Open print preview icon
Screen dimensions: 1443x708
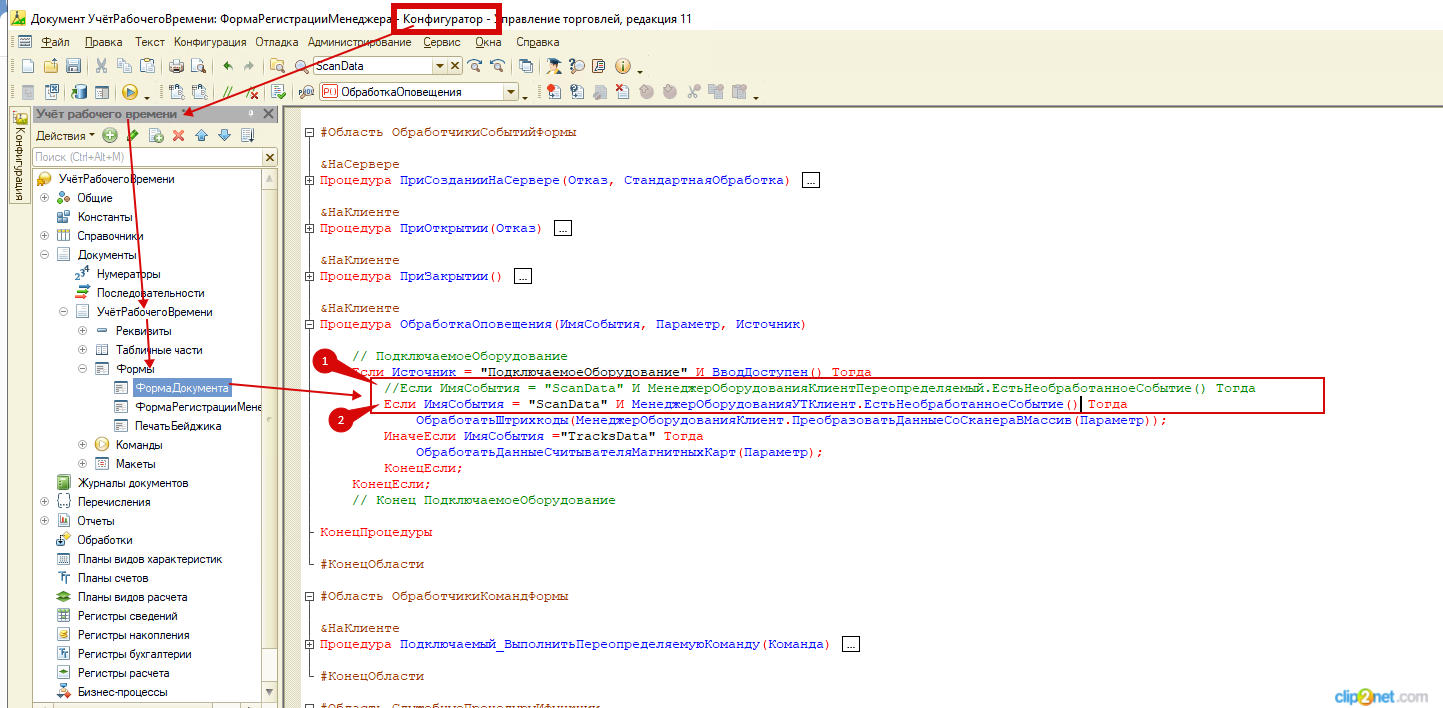click(198, 66)
